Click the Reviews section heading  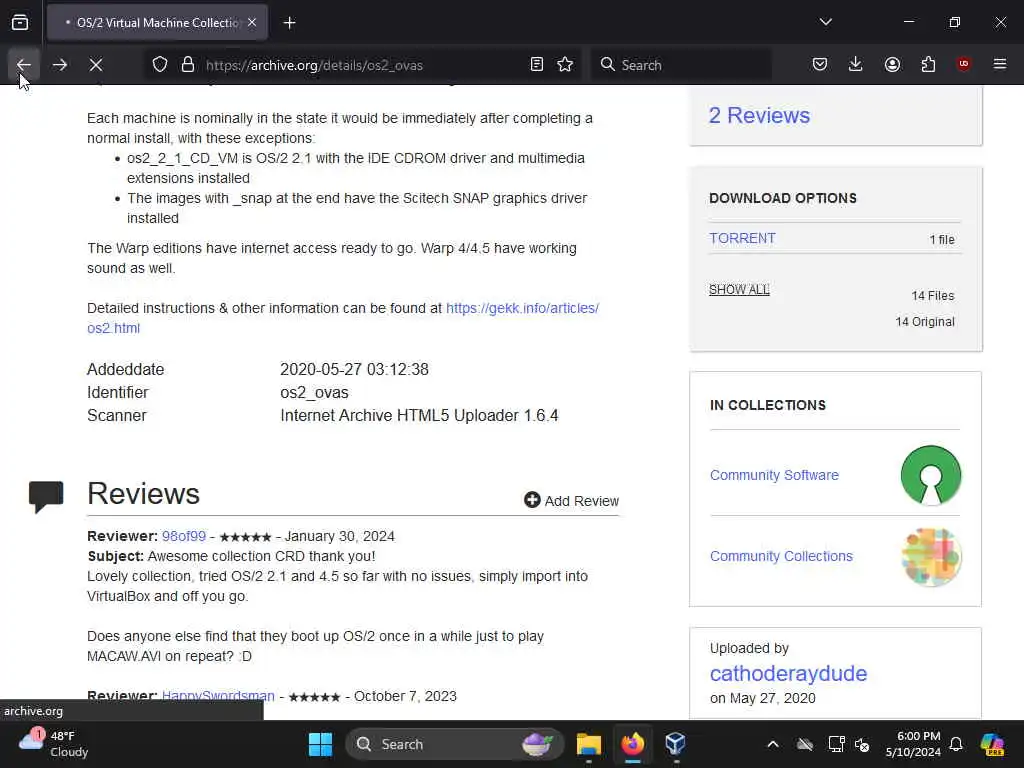[143, 494]
